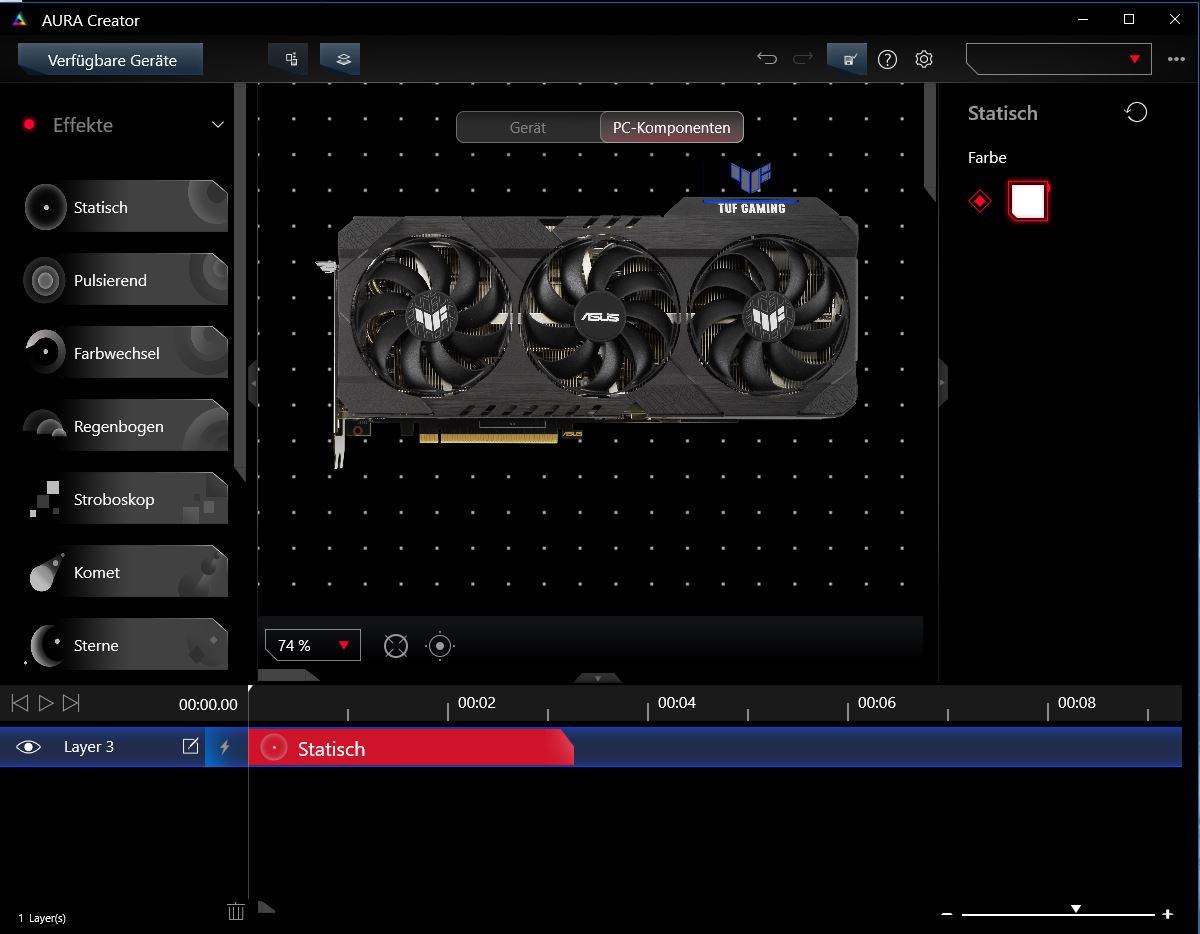Open the white Farbe color swatch
1200x934 pixels.
1028,201
